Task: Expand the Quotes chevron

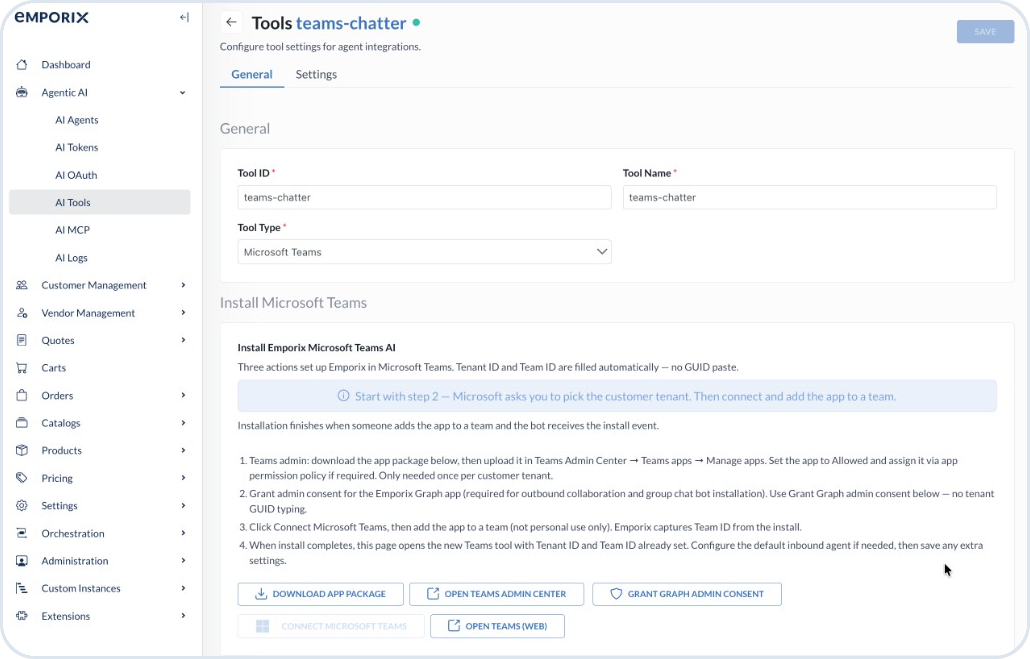Action: (x=183, y=340)
